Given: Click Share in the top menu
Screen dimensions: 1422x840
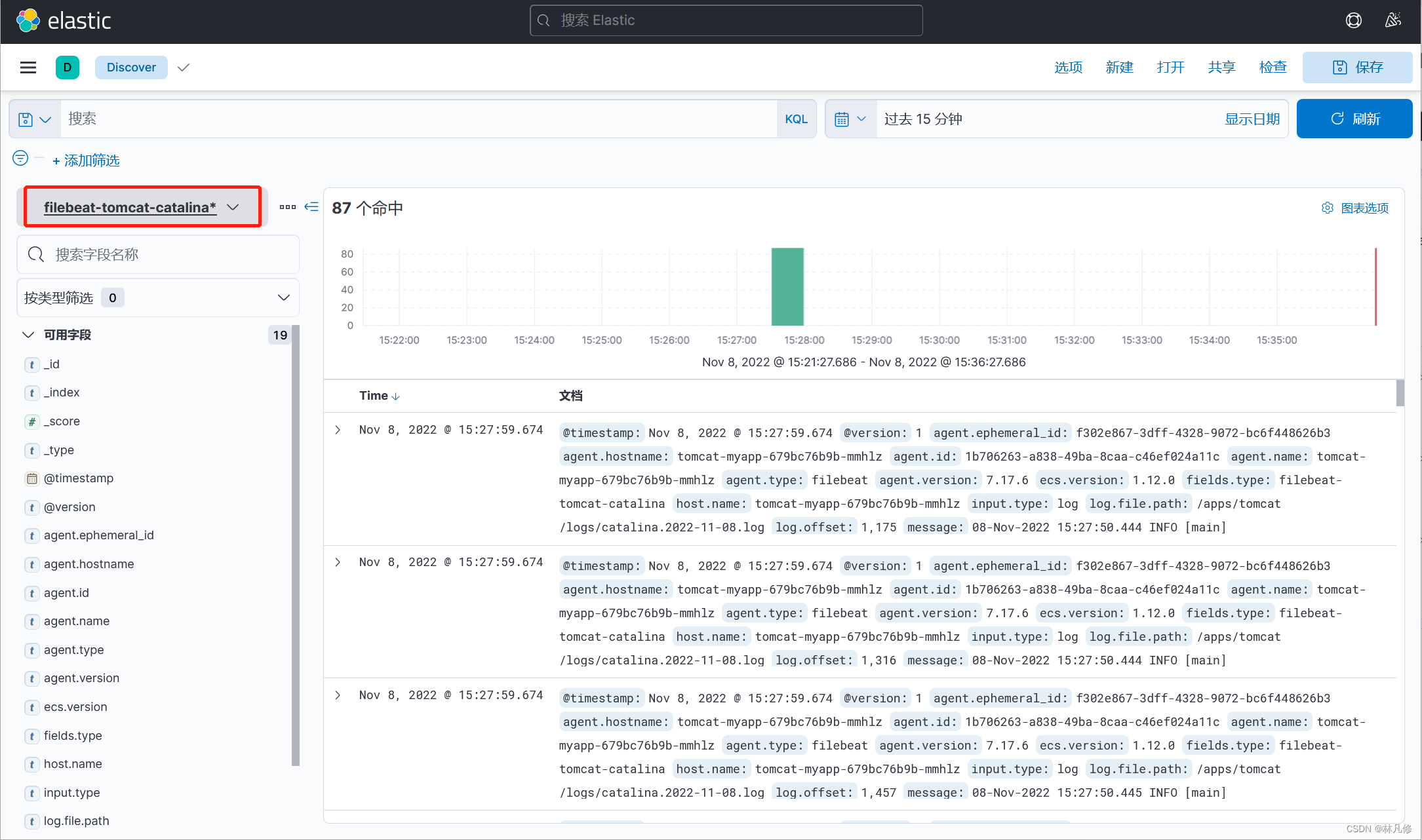Looking at the screenshot, I should pos(1221,67).
